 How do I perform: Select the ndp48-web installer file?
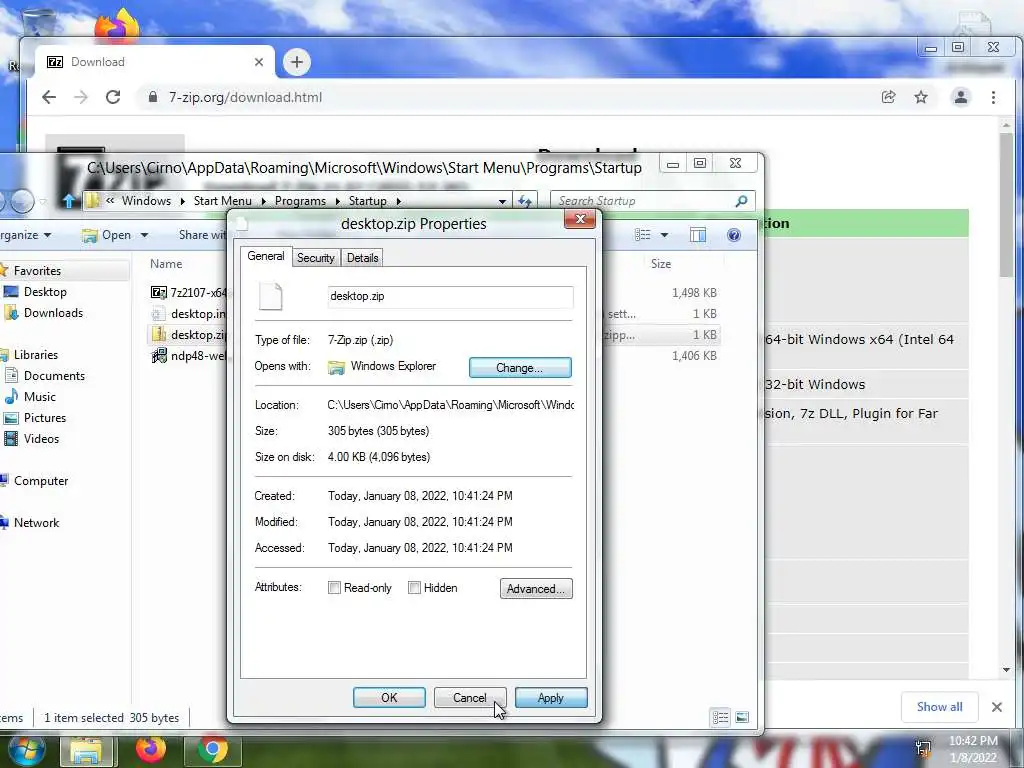pos(198,356)
